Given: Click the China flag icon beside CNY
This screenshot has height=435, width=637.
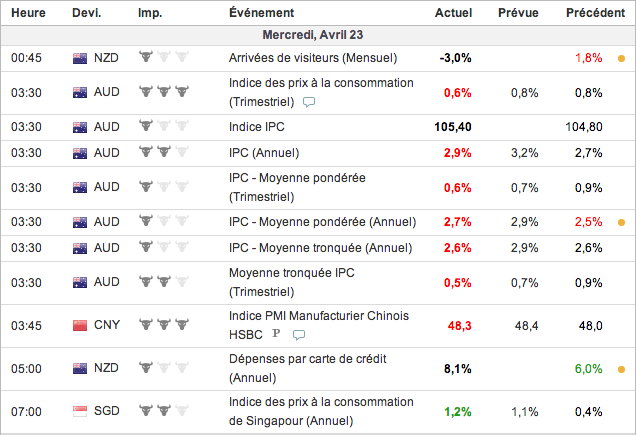Looking at the screenshot, I should point(80,325).
